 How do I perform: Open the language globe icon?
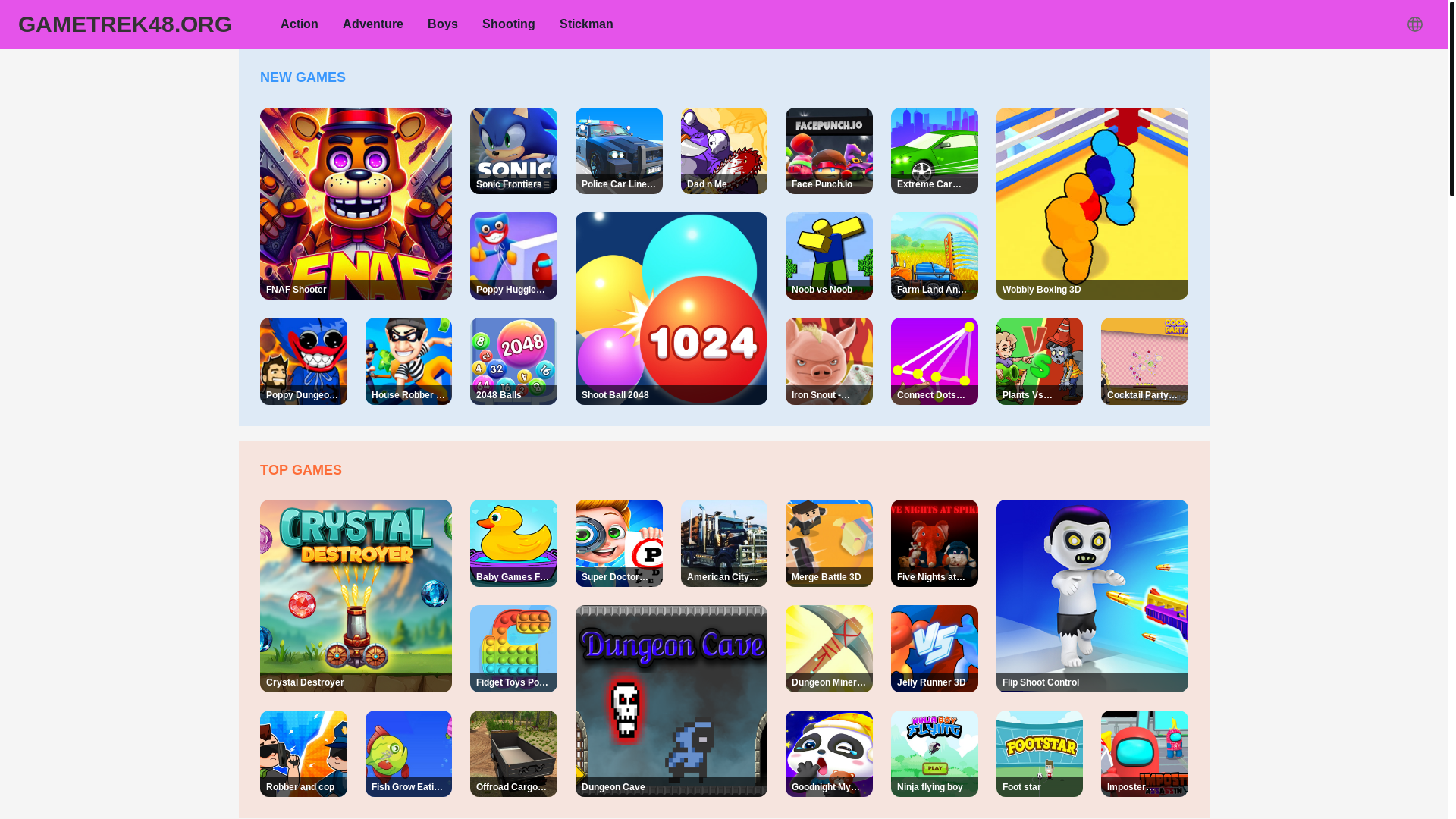1414,24
